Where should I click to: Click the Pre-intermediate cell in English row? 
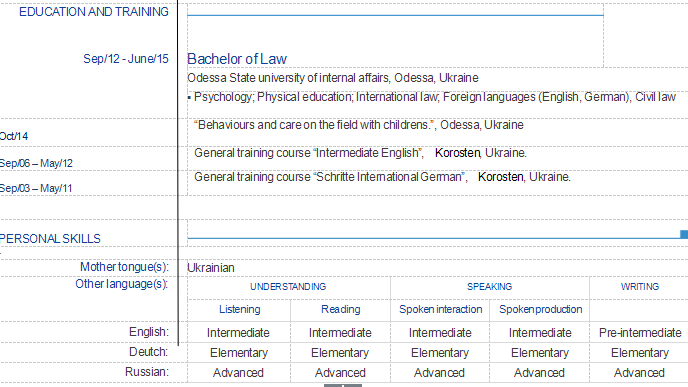click(x=640, y=333)
